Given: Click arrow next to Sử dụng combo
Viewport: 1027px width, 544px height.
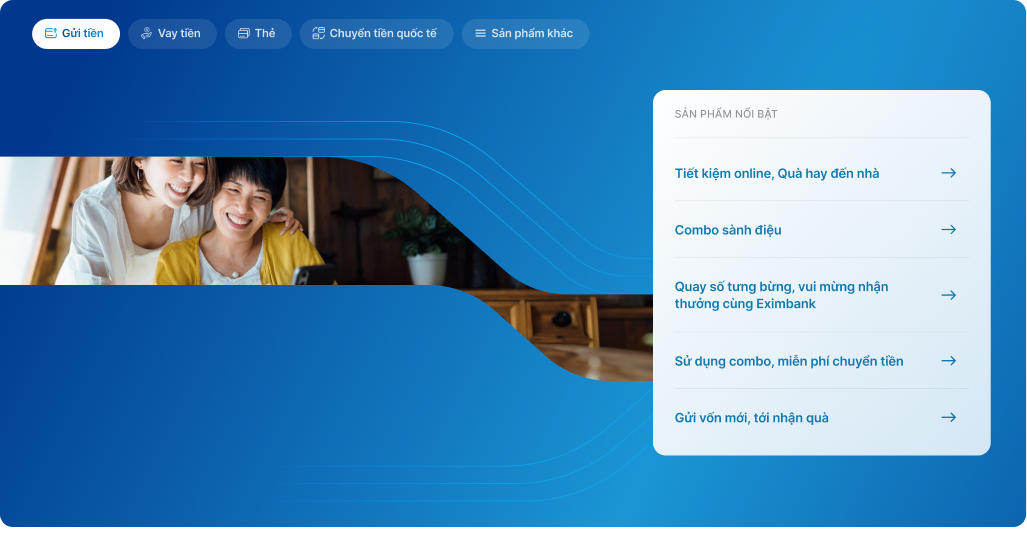Looking at the screenshot, I should pyautogui.click(x=948, y=361).
